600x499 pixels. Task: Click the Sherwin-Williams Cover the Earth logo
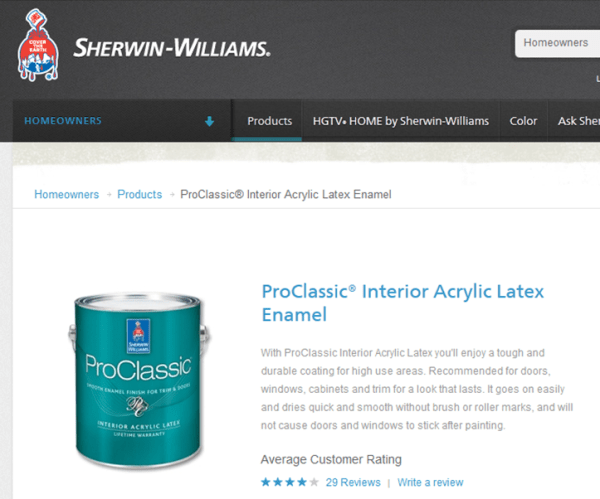[38, 45]
